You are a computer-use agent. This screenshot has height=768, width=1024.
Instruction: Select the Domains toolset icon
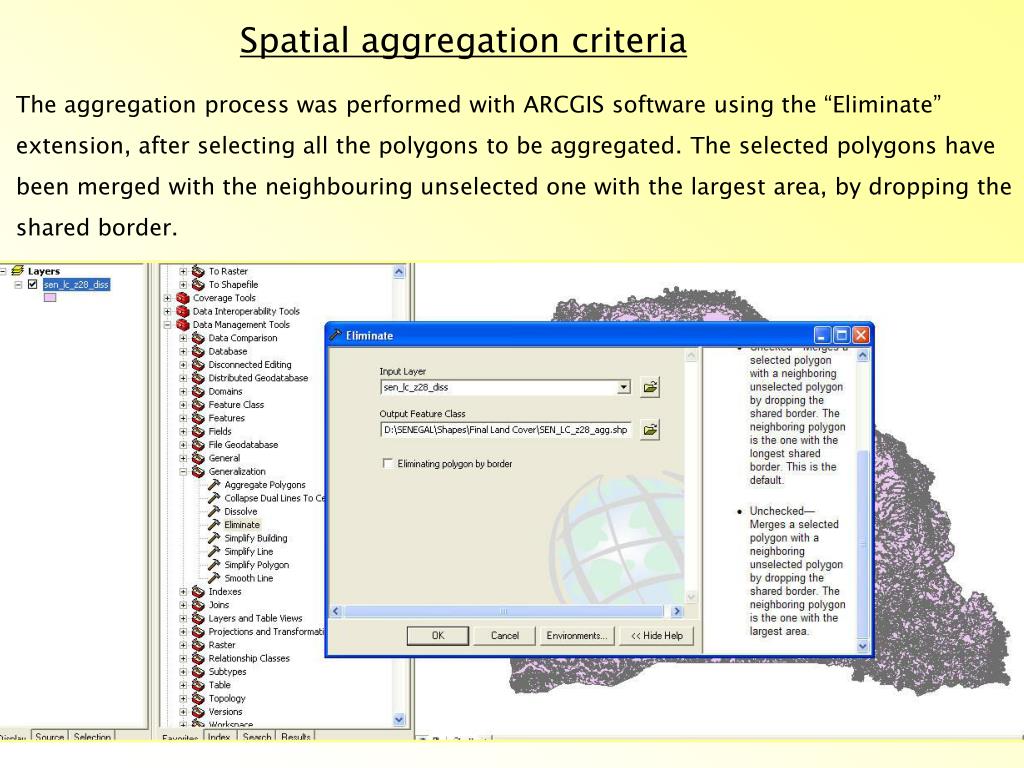coord(199,391)
